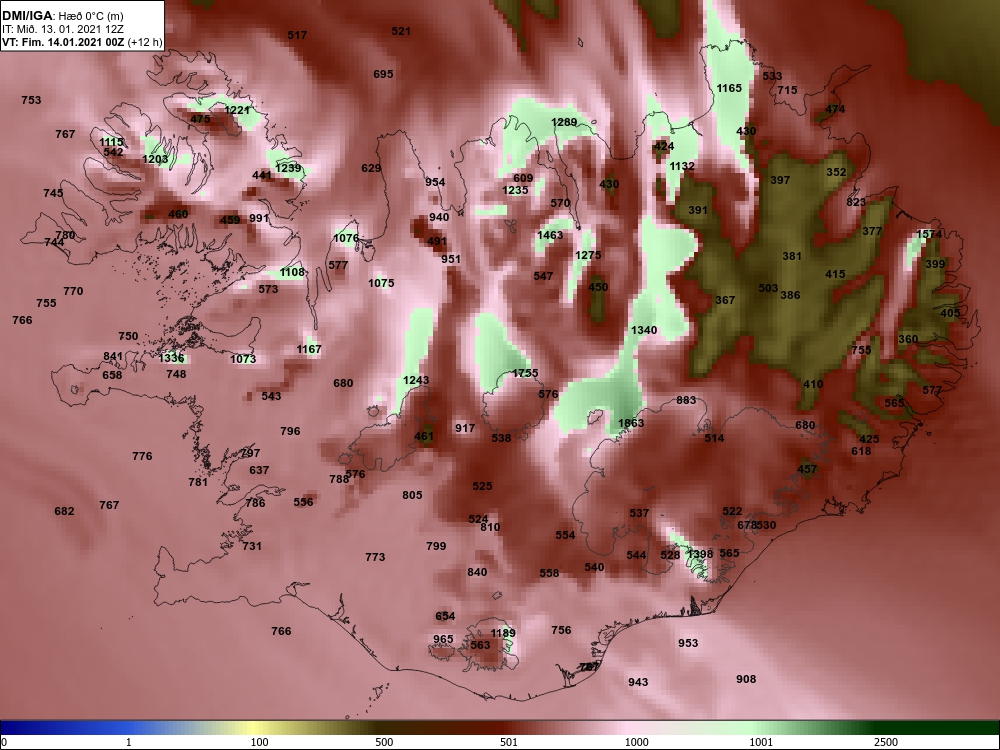Click the map value "753"
The width and height of the screenshot is (1000, 750).
coord(31,100)
